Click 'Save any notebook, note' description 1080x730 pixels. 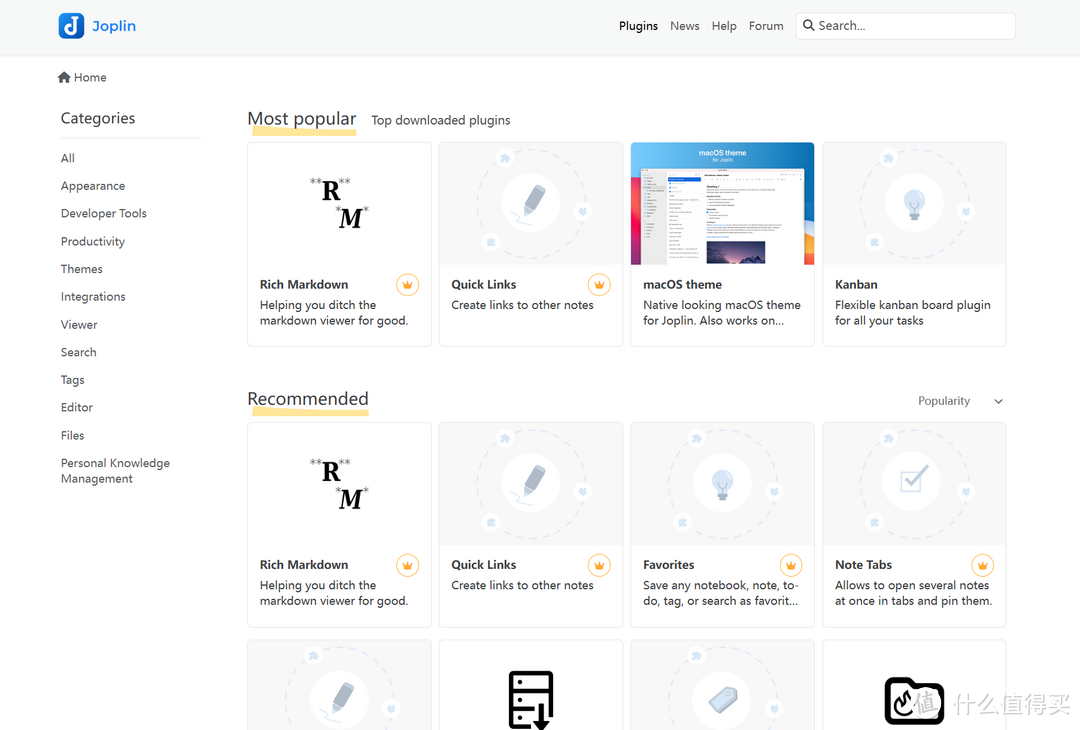pyautogui.click(x=721, y=593)
